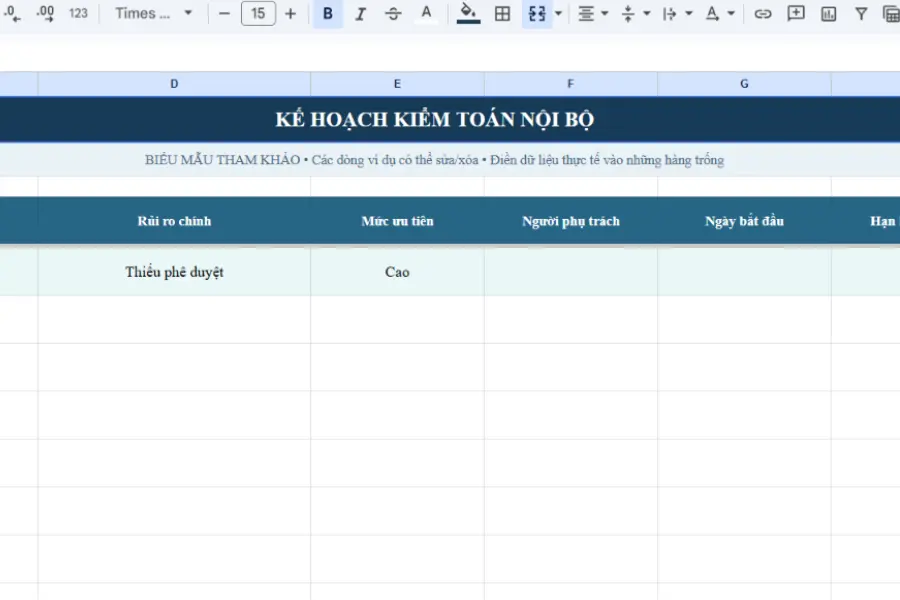Click the Ngày bắt đầu header cell
Image resolution: width=900 pixels, height=600 pixels.
744,221
